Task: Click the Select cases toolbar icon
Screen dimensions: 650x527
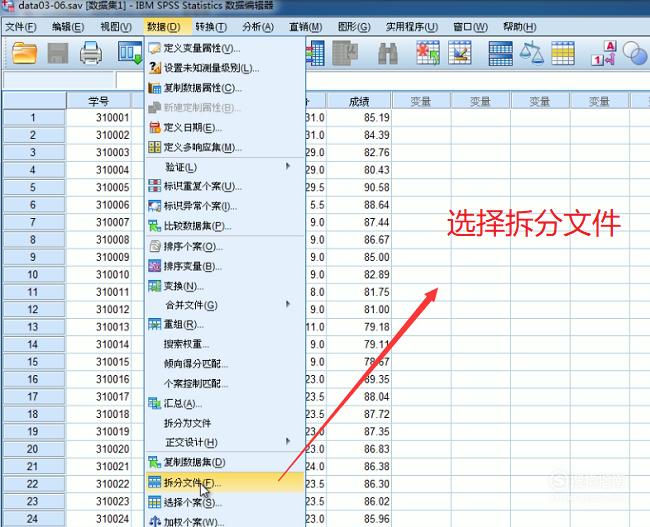Action: 563,53
